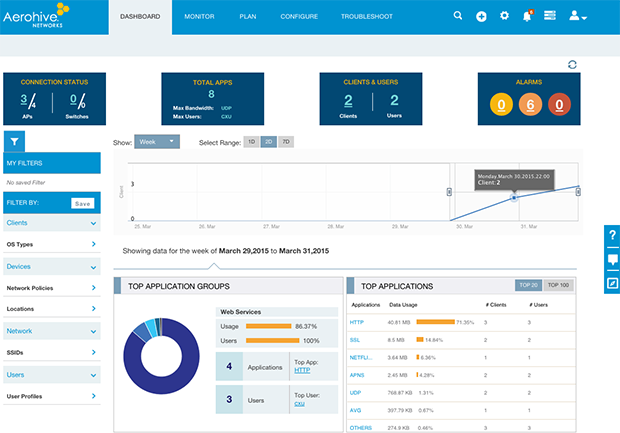Switch to the TOP 100 applications toggle

557,285
